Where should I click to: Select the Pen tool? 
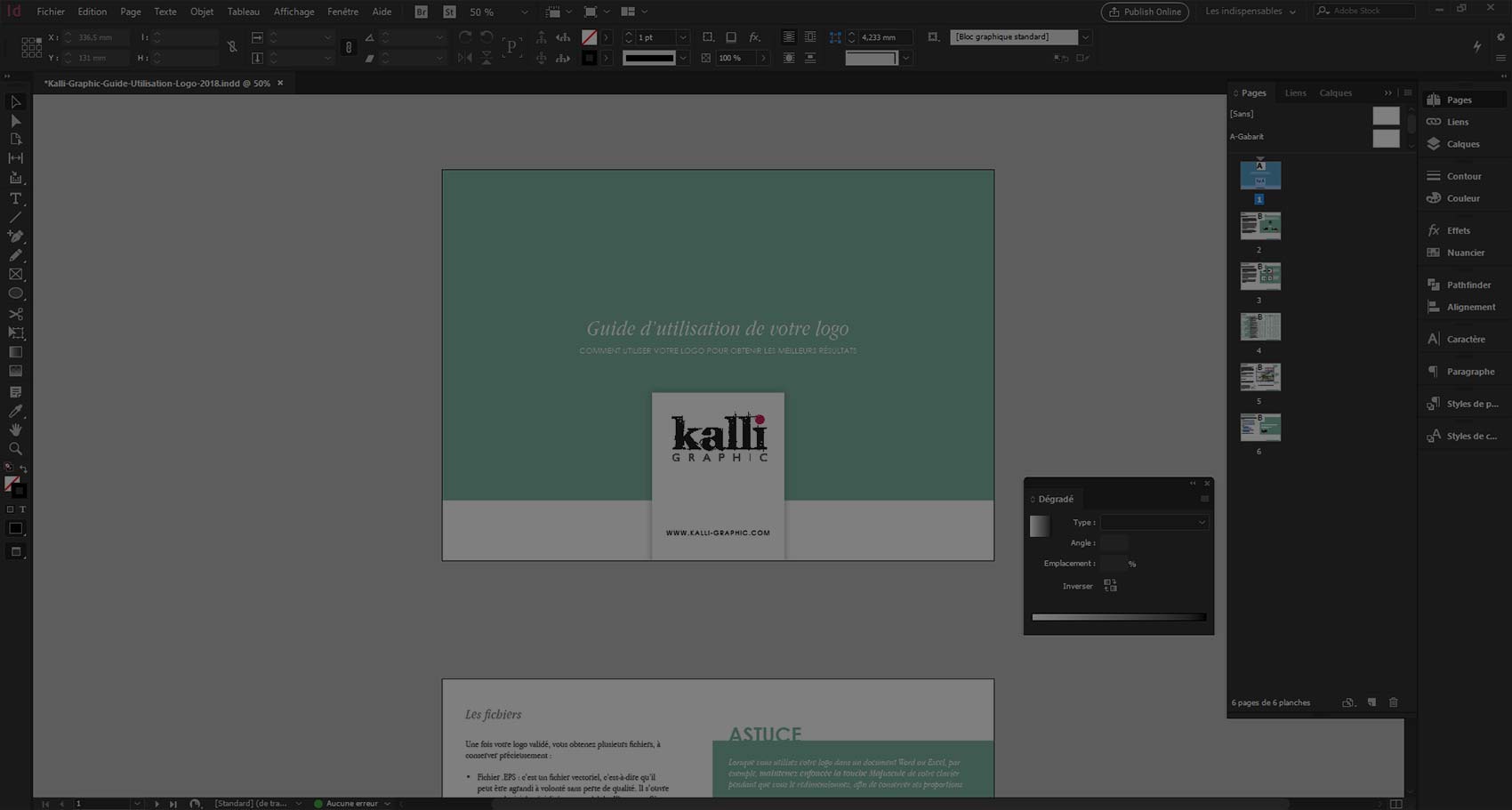click(15, 237)
